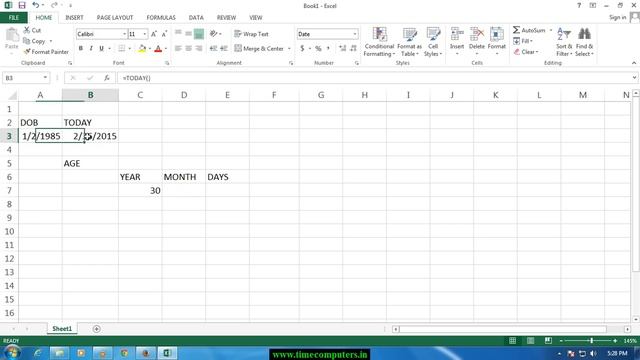640x360 pixels.
Task: Open the Calibri font name dropdown
Action: [x=124, y=34]
